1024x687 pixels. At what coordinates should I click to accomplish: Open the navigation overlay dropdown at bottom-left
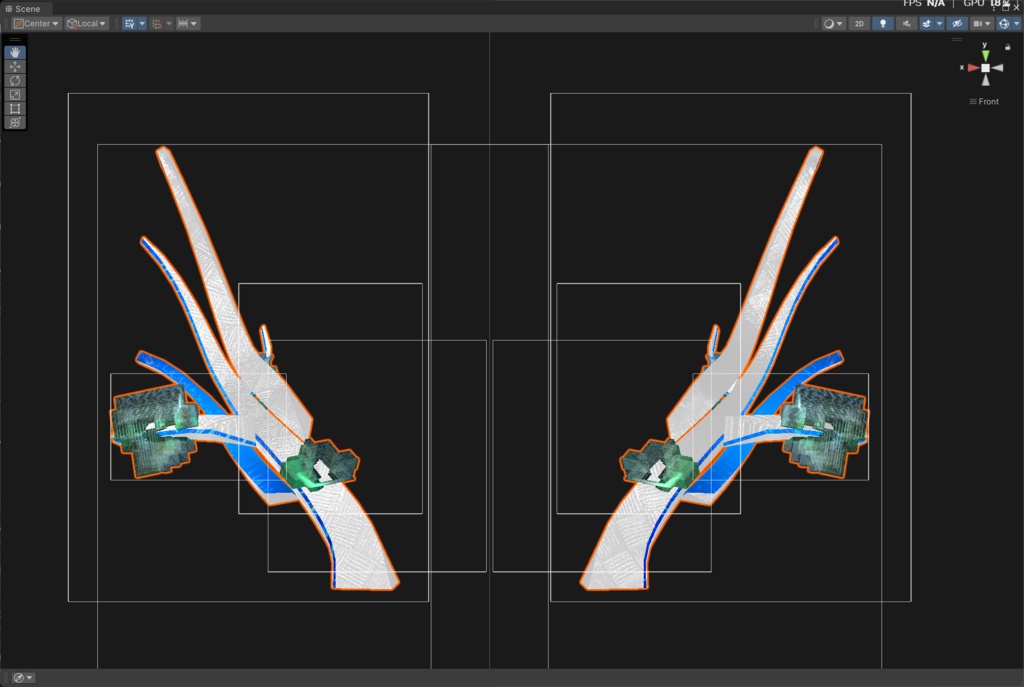pos(23,678)
